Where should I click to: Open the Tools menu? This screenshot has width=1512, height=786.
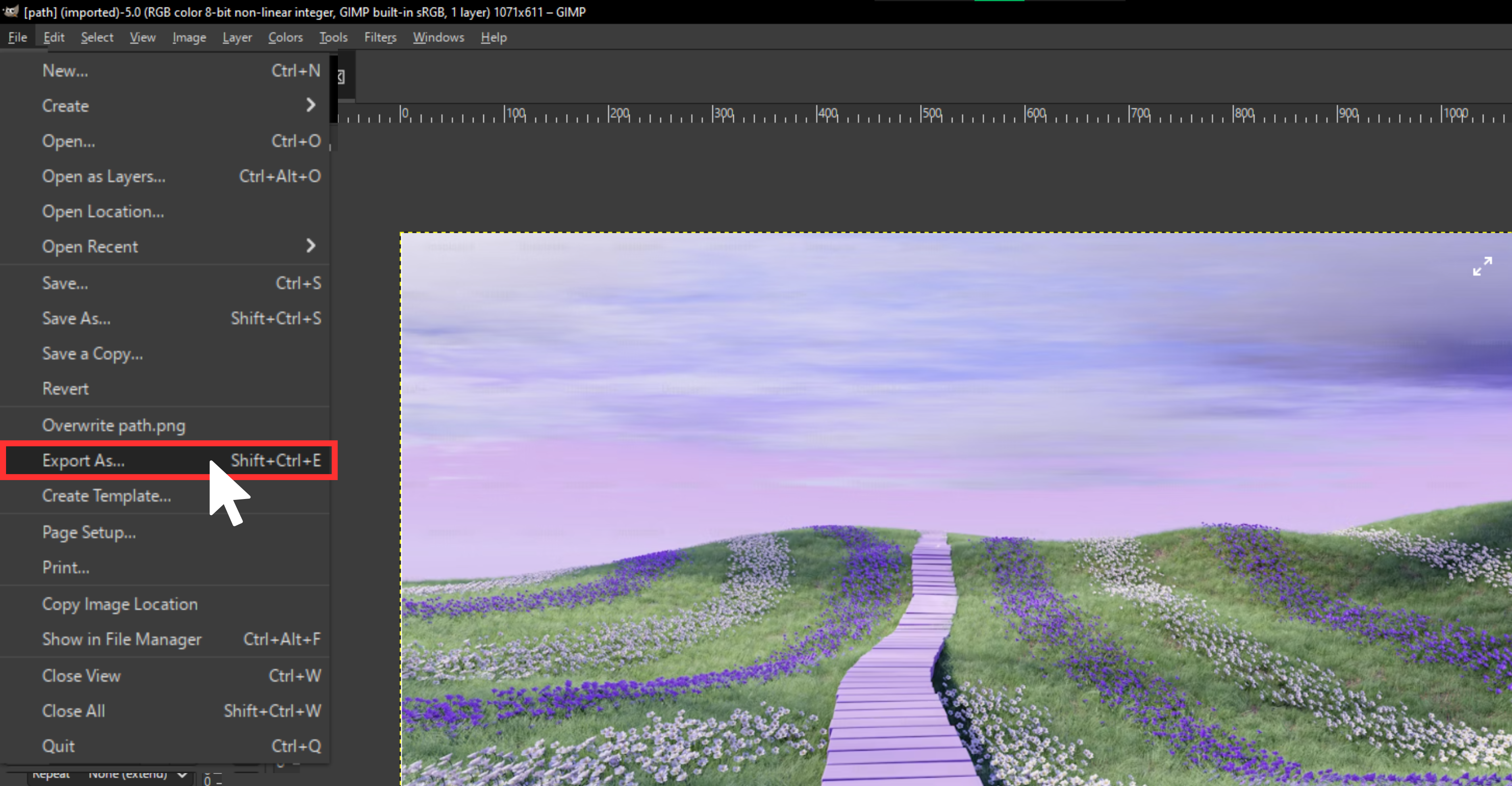(333, 37)
